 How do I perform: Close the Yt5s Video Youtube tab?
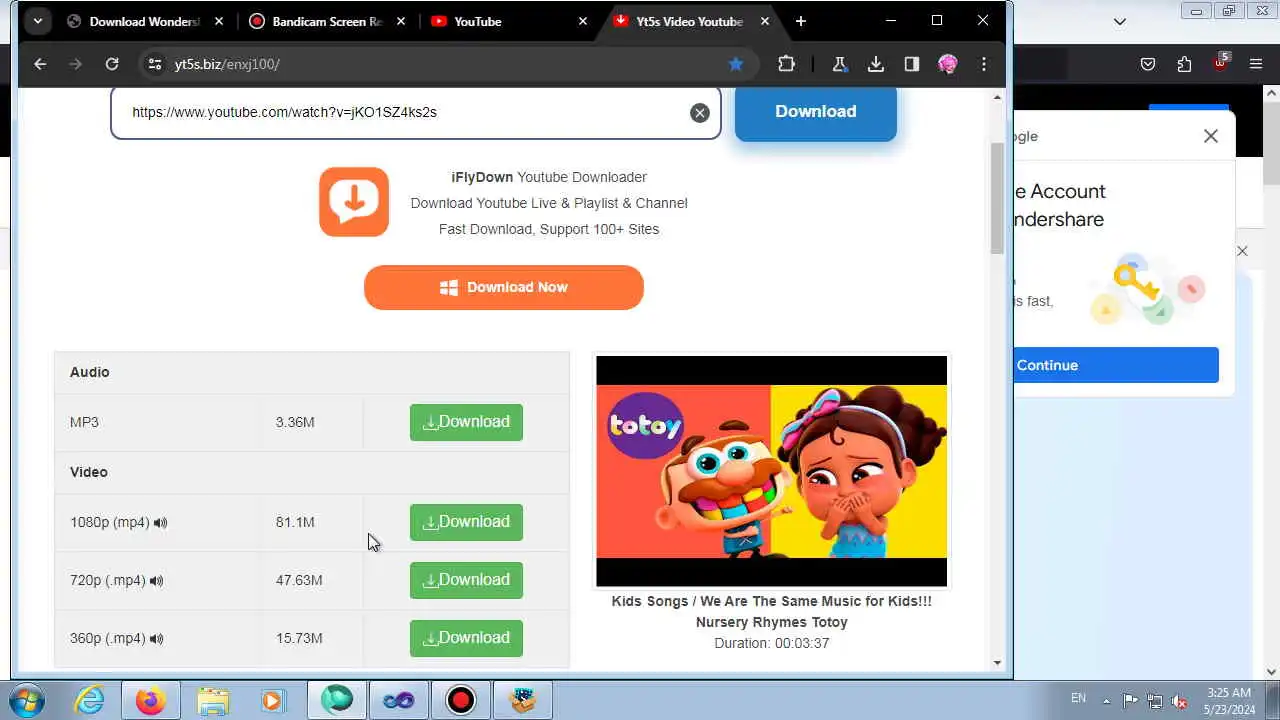(x=765, y=21)
